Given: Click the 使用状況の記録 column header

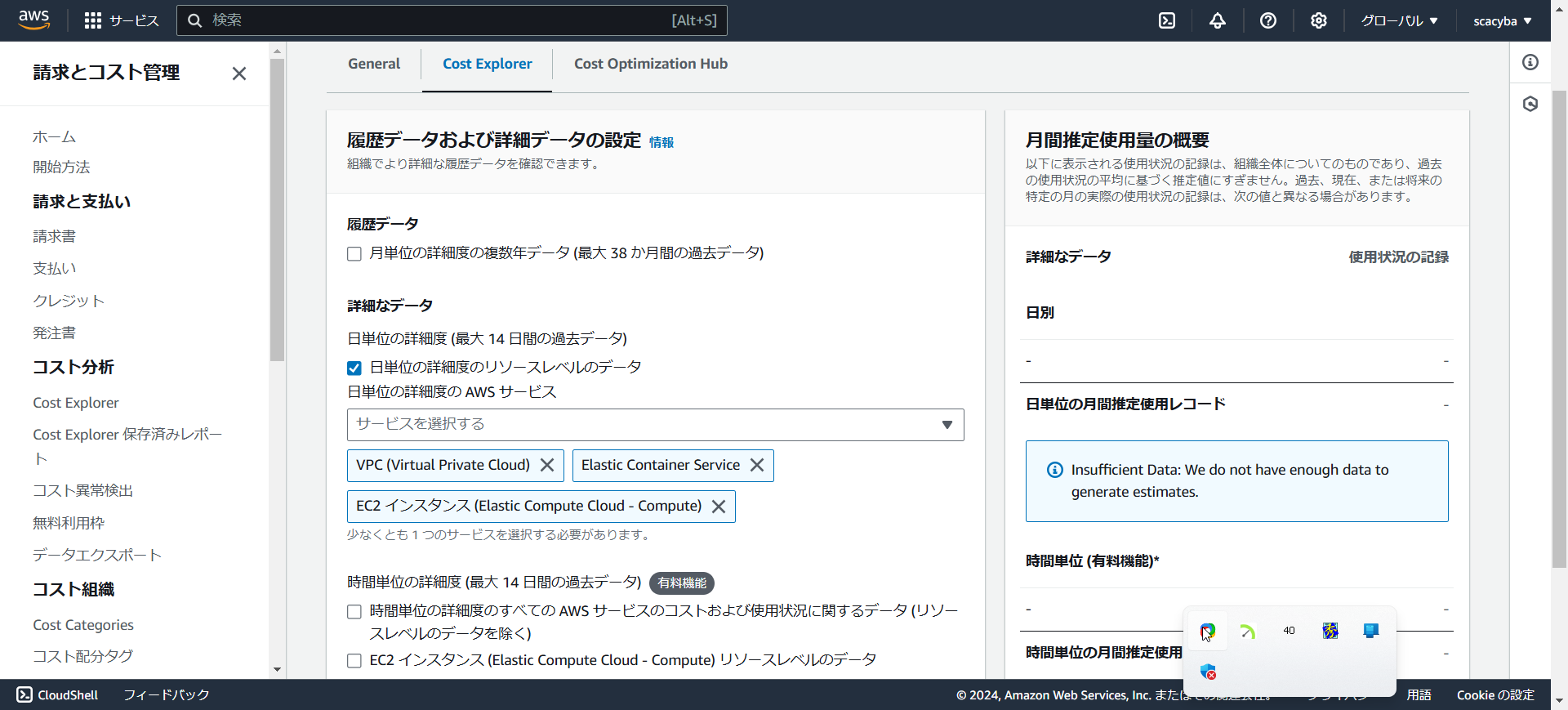Looking at the screenshot, I should (x=1398, y=257).
